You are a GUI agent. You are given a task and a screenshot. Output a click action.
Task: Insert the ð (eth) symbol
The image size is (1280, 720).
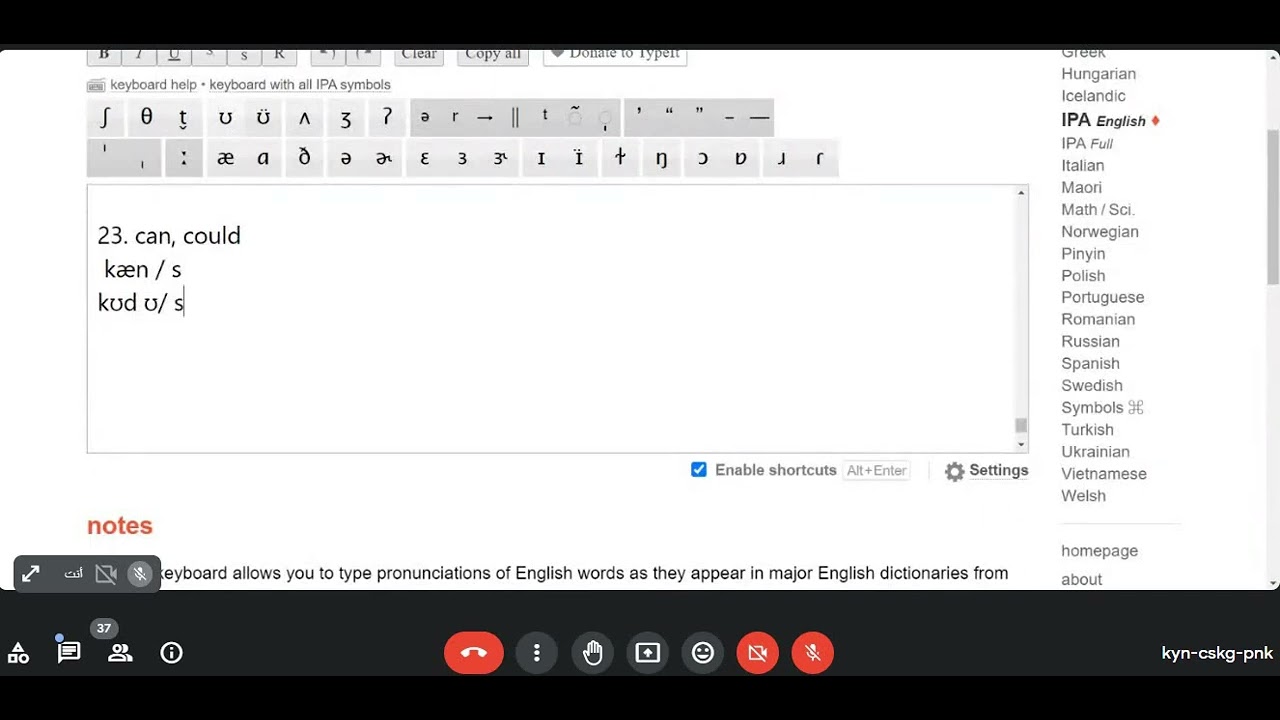(304, 158)
